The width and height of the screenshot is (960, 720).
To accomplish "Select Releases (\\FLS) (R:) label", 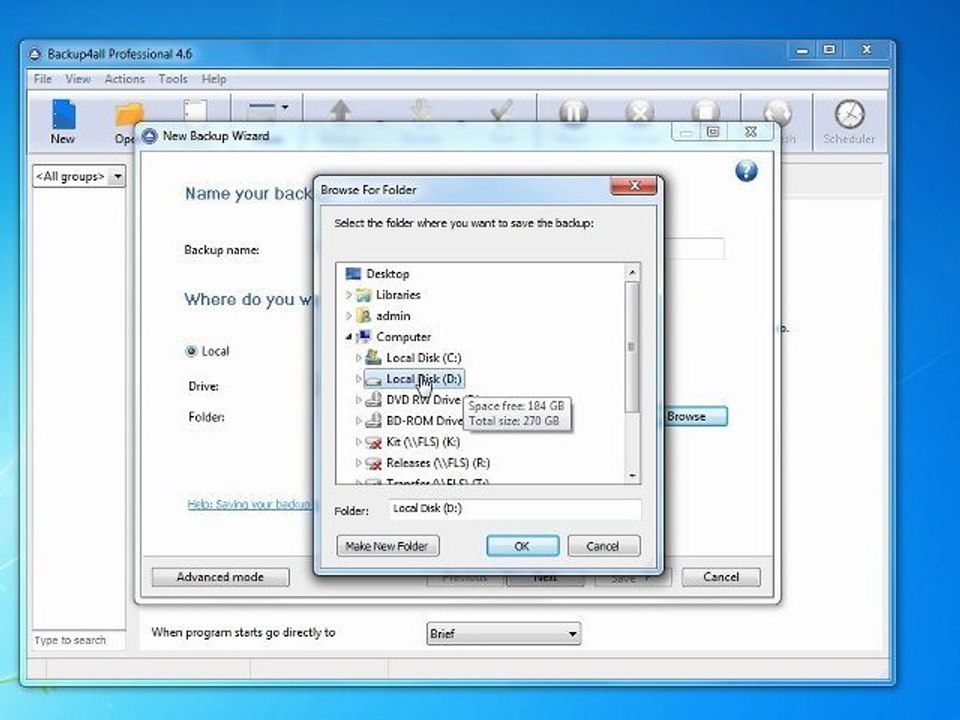I will click(438, 463).
